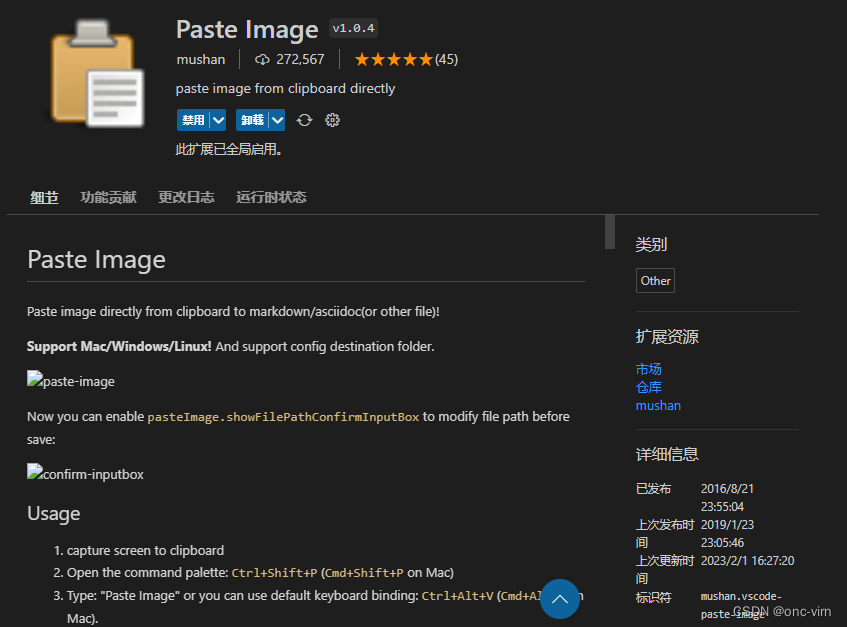Open the 仓库 repository link
The height and width of the screenshot is (627, 847).
[x=648, y=387]
